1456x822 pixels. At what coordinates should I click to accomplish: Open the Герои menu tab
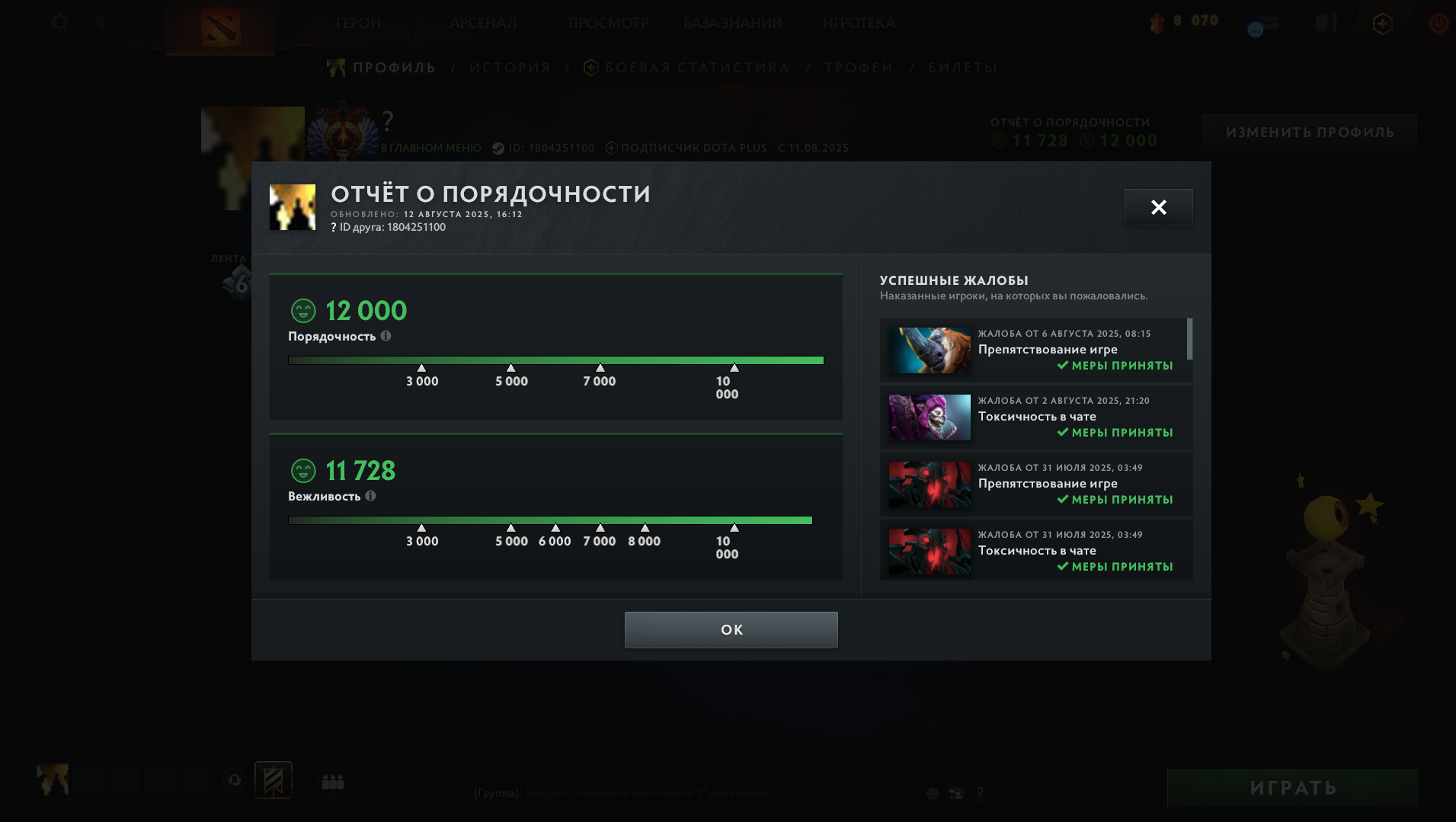point(358,24)
